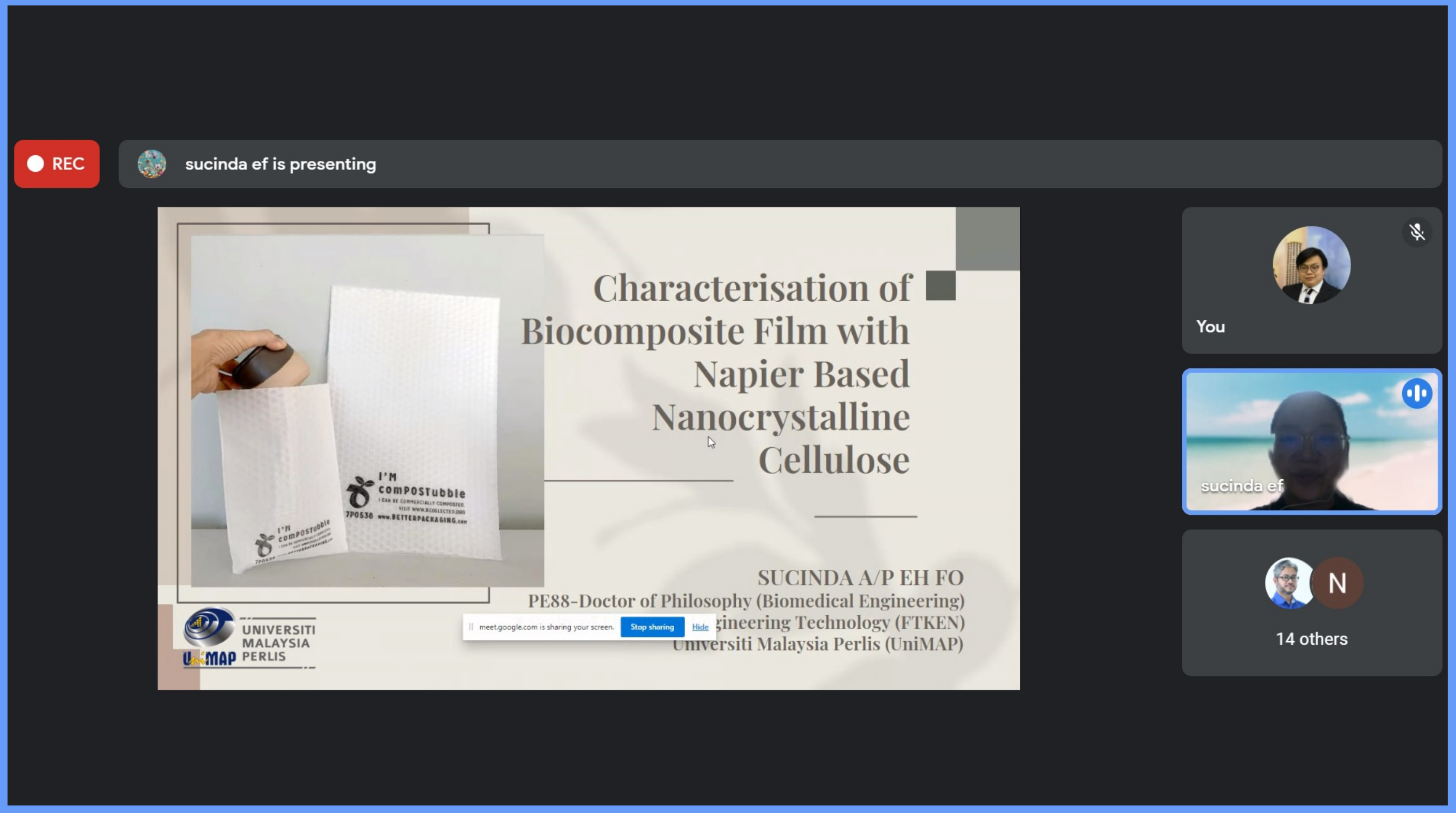Click the blue speaking indicator on sucinda ef tile

pyautogui.click(x=1417, y=393)
